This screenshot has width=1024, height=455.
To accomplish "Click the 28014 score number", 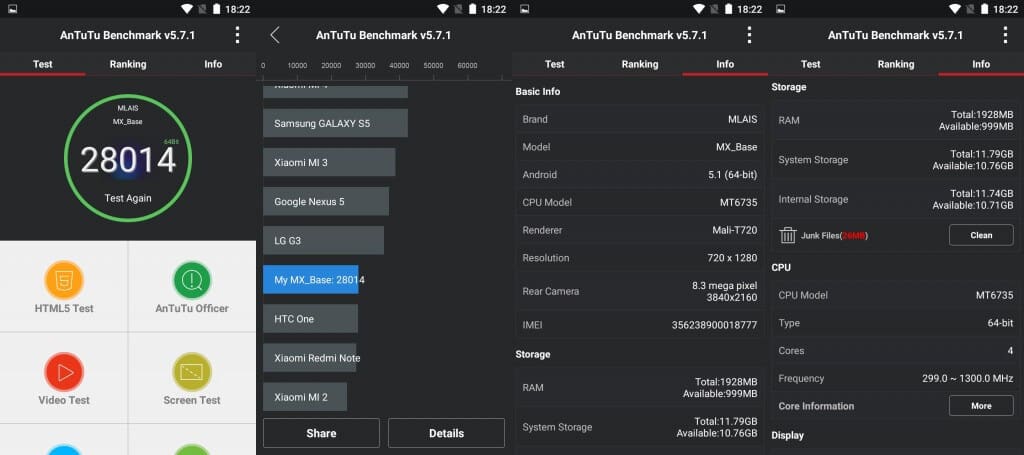I will [x=128, y=160].
